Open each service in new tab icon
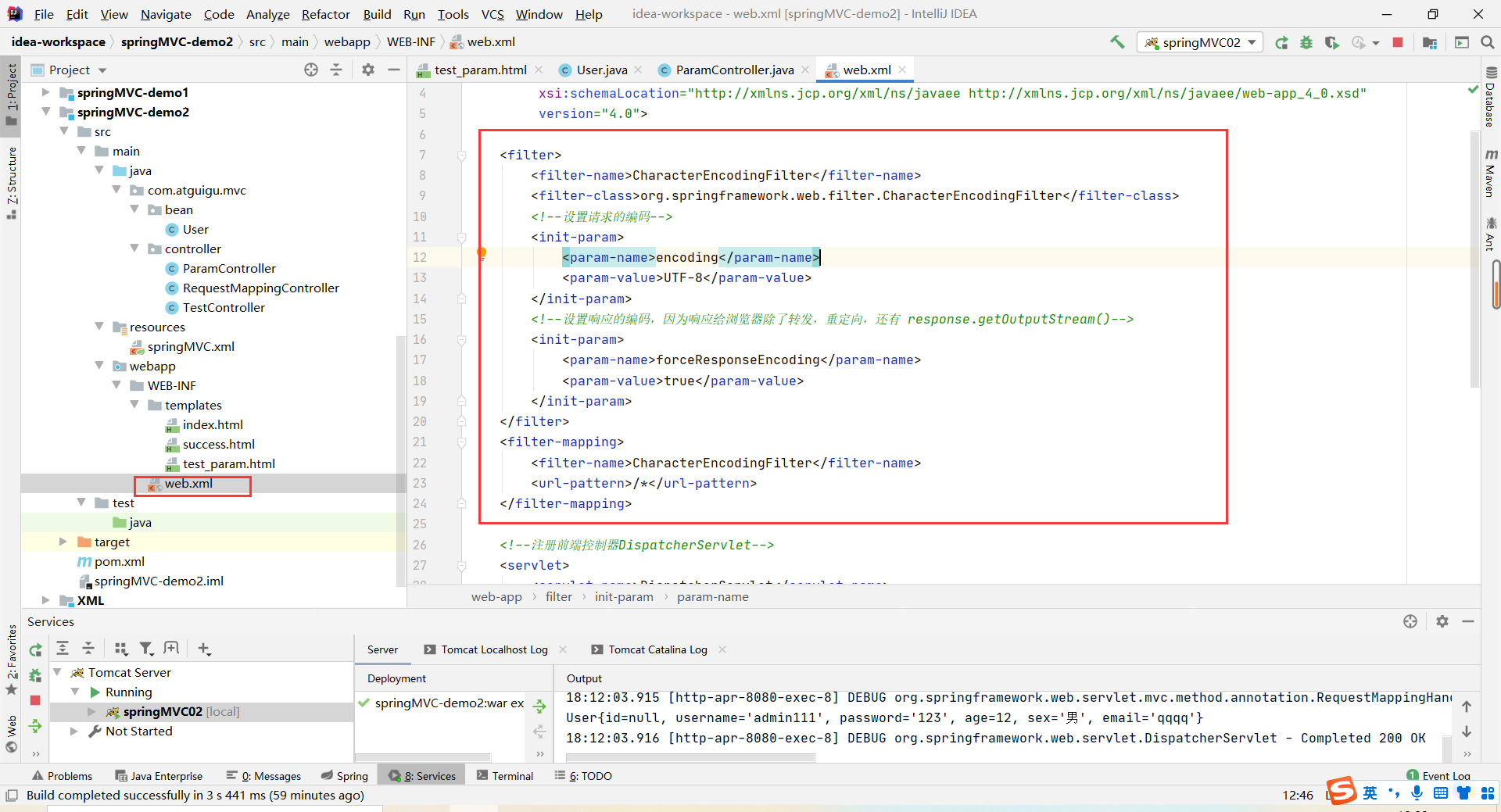1501x812 pixels. 171,648
